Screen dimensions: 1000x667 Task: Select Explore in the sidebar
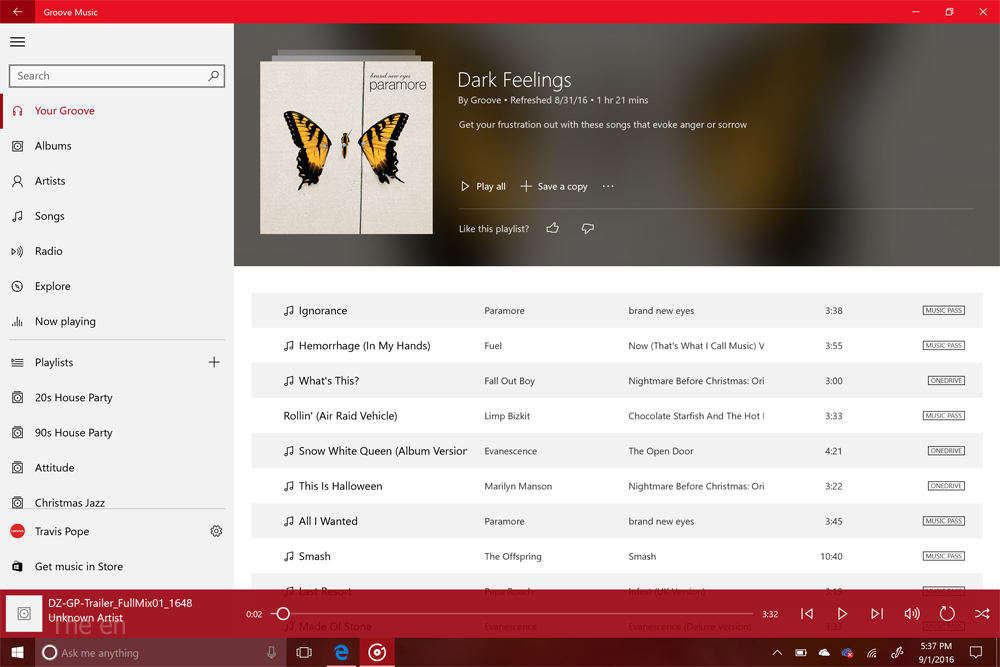[x=117, y=286]
